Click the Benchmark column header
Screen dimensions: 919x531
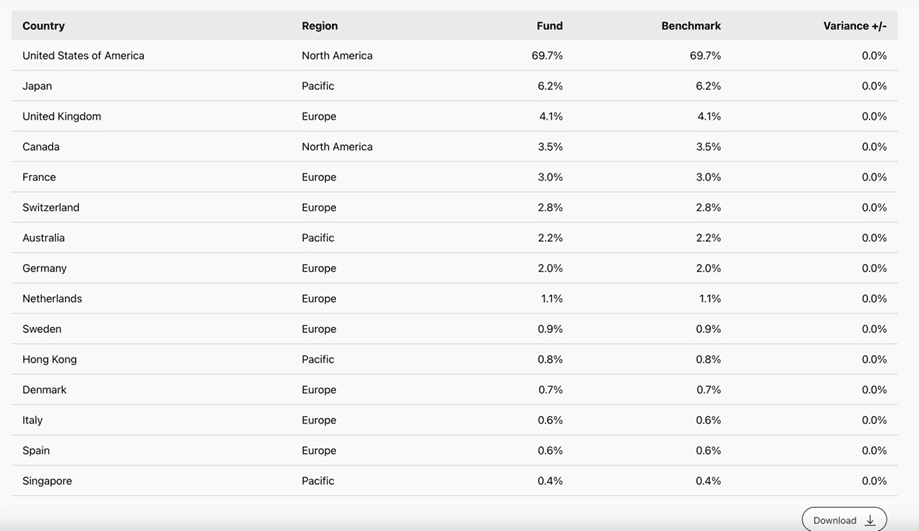pyautogui.click(x=691, y=26)
